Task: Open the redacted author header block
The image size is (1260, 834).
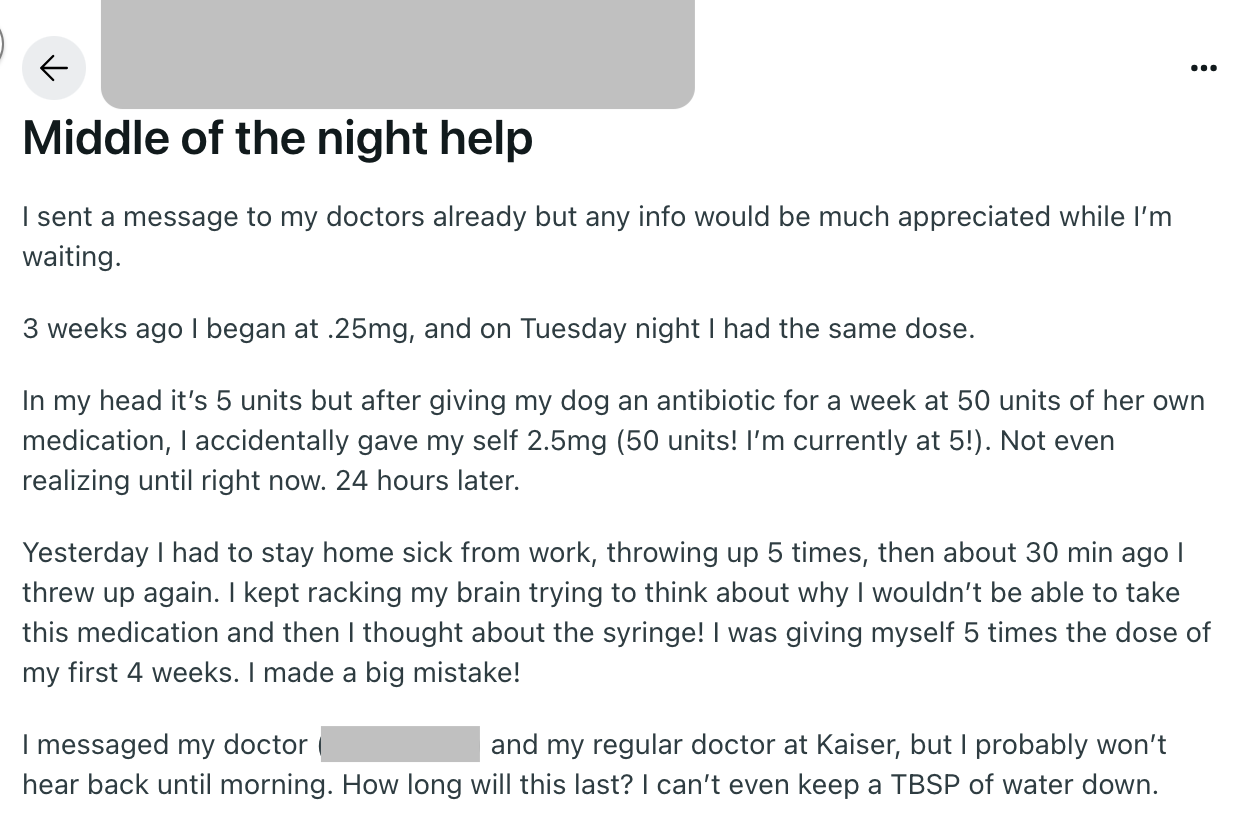Action: [398, 54]
